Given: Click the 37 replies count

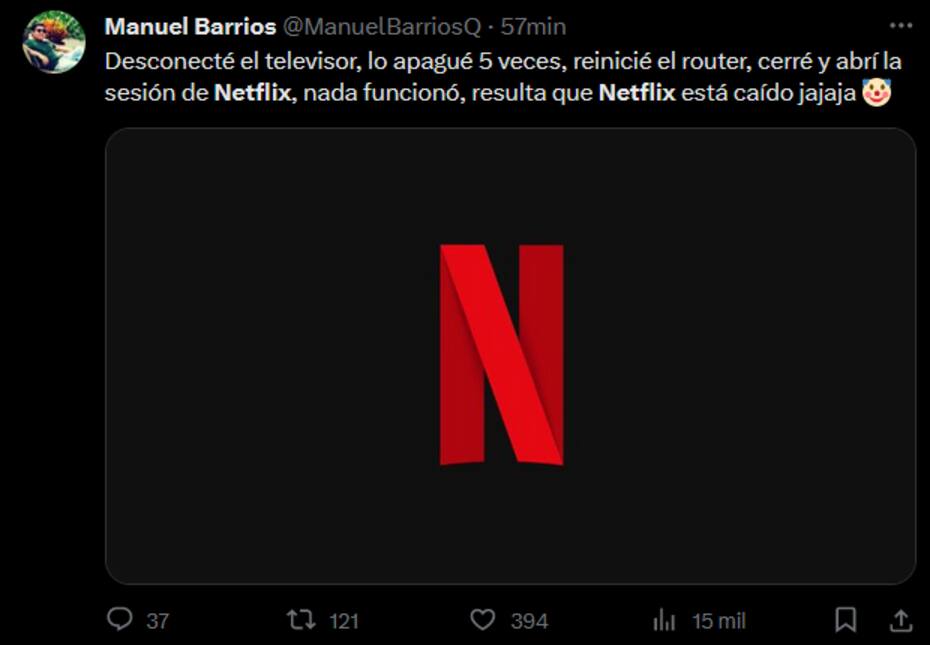Looking at the screenshot, I should pos(158,621).
